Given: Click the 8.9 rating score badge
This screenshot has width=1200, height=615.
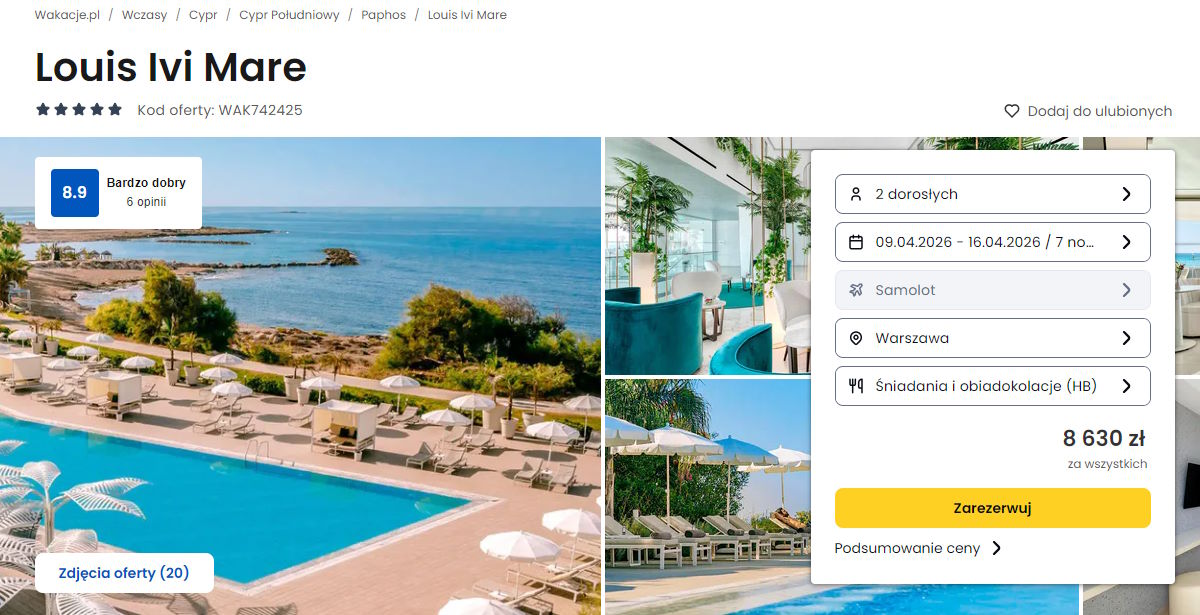Looking at the screenshot, I should (x=75, y=193).
